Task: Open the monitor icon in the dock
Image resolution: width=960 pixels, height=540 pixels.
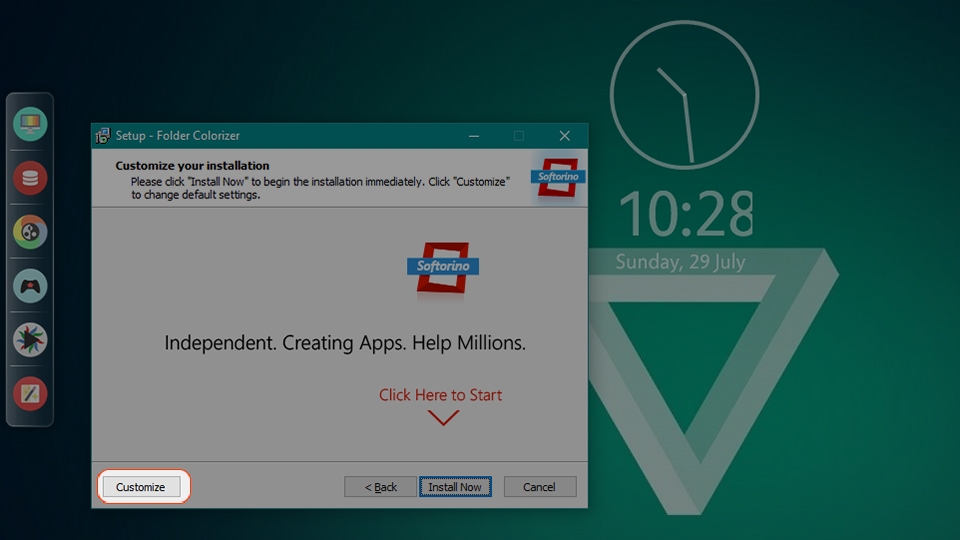Action: [30, 124]
